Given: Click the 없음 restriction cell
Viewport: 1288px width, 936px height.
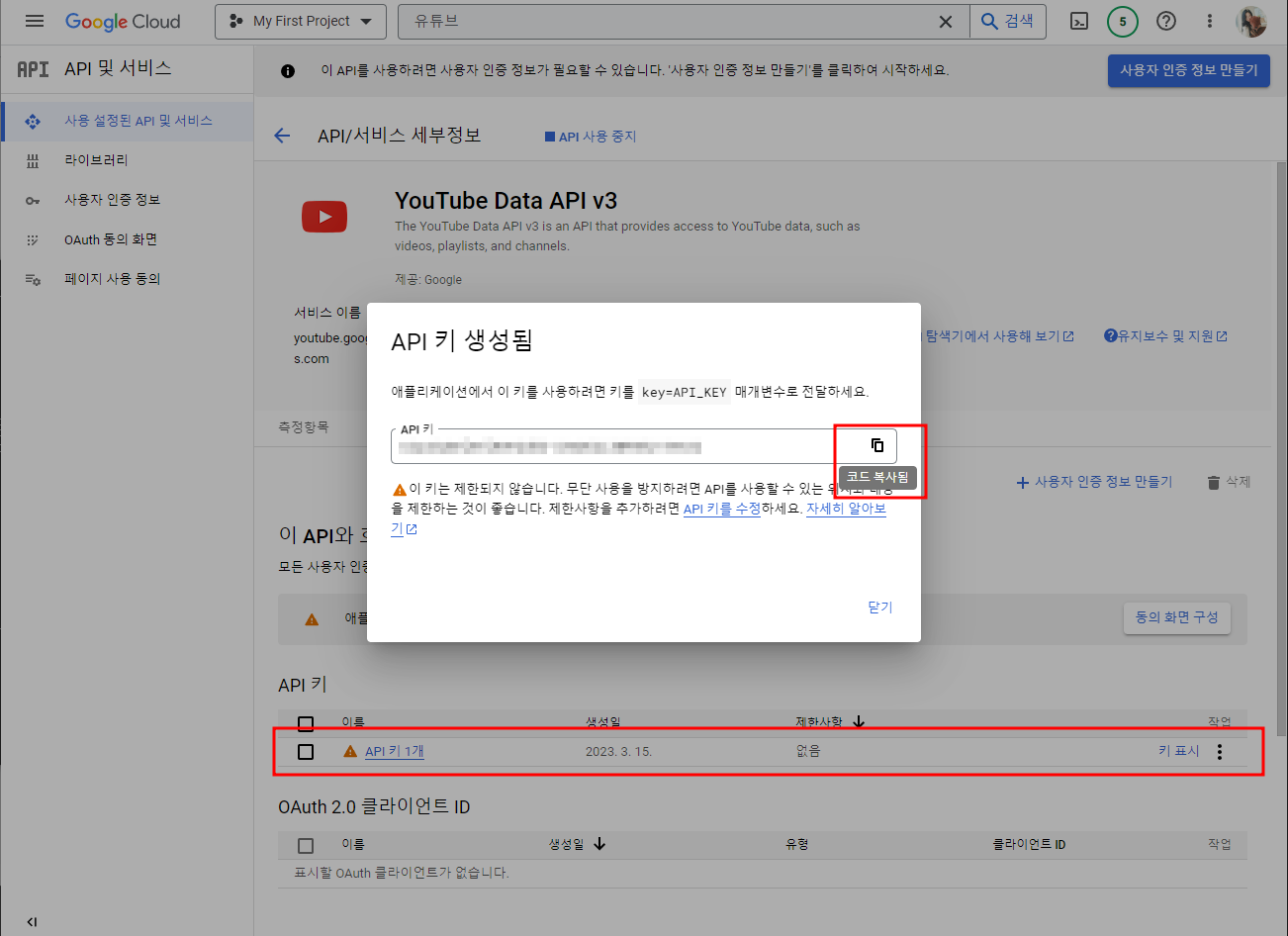Looking at the screenshot, I should [x=808, y=752].
